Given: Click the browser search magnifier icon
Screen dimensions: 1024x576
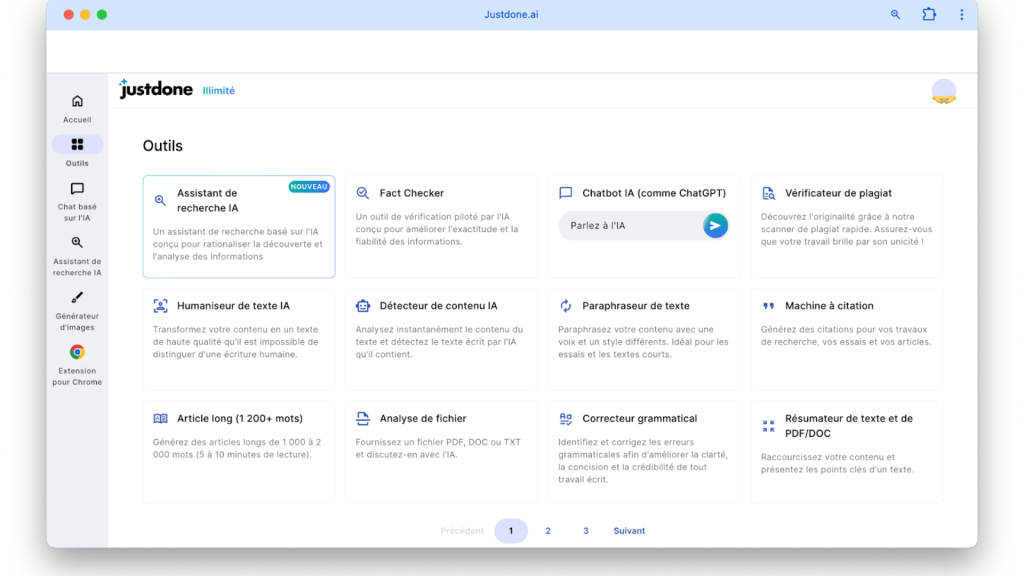Looking at the screenshot, I should point(895,14).
